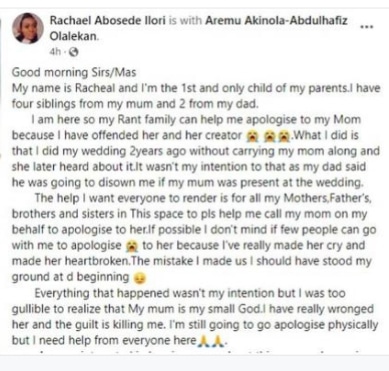Viewport: 389px width, 371px height.
Task: Click crying emoji after 'with me to apologise'
Action: tap(130, 246)
